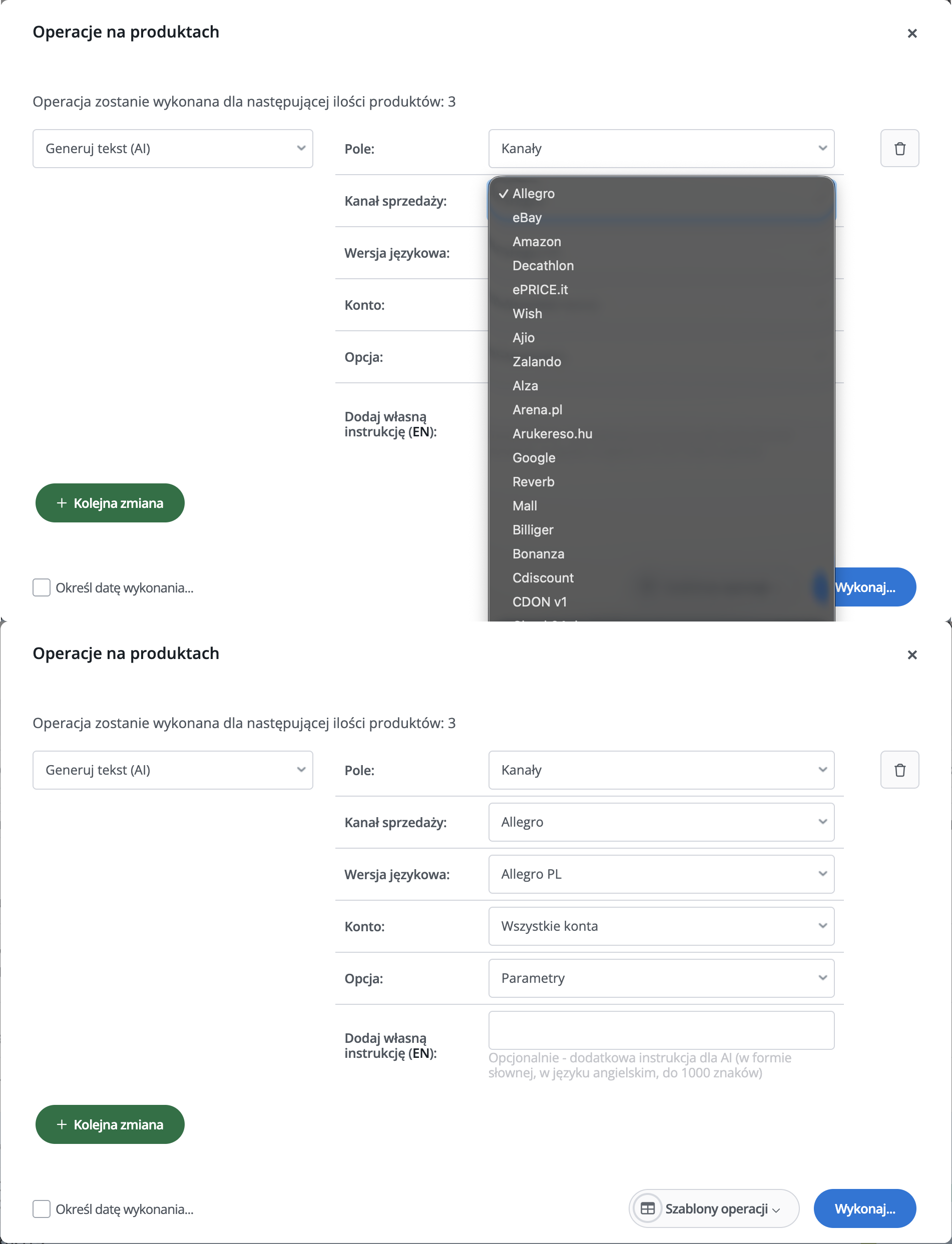Screen dimensions: 952x1244
Task: Open the Szablony operacji templates menu
Action: tap(713, 1208)
